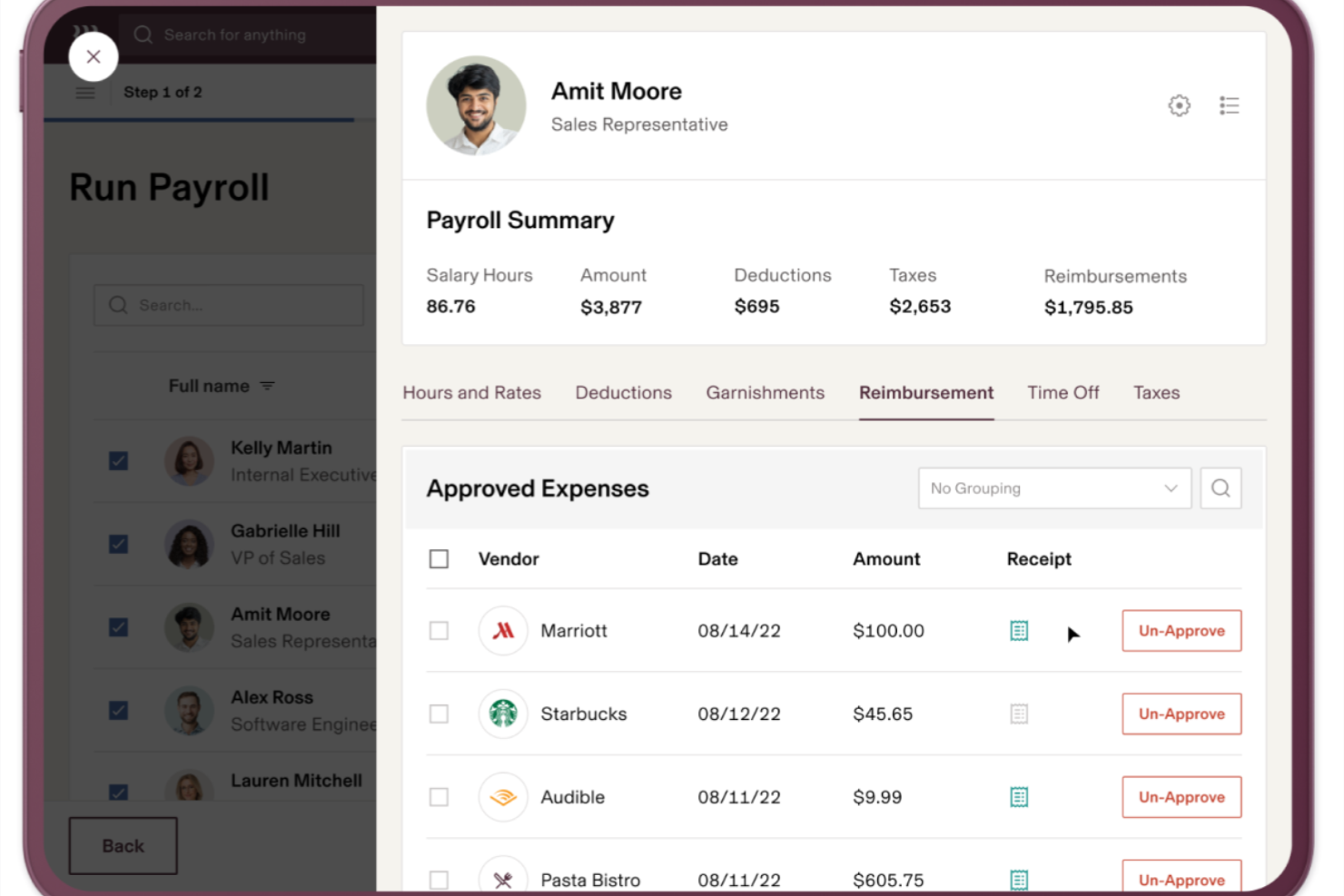Switch to the Time Off tab

pyautogui.click(x=1063, y=392)
